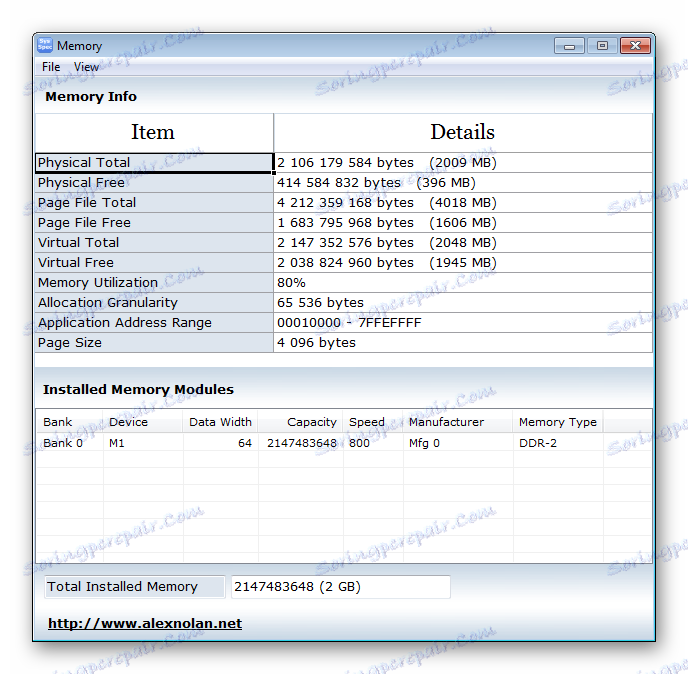Viewport: 688px width, 674px height.
Task: Sort by the Bank column header
Action: click(69, 422)
